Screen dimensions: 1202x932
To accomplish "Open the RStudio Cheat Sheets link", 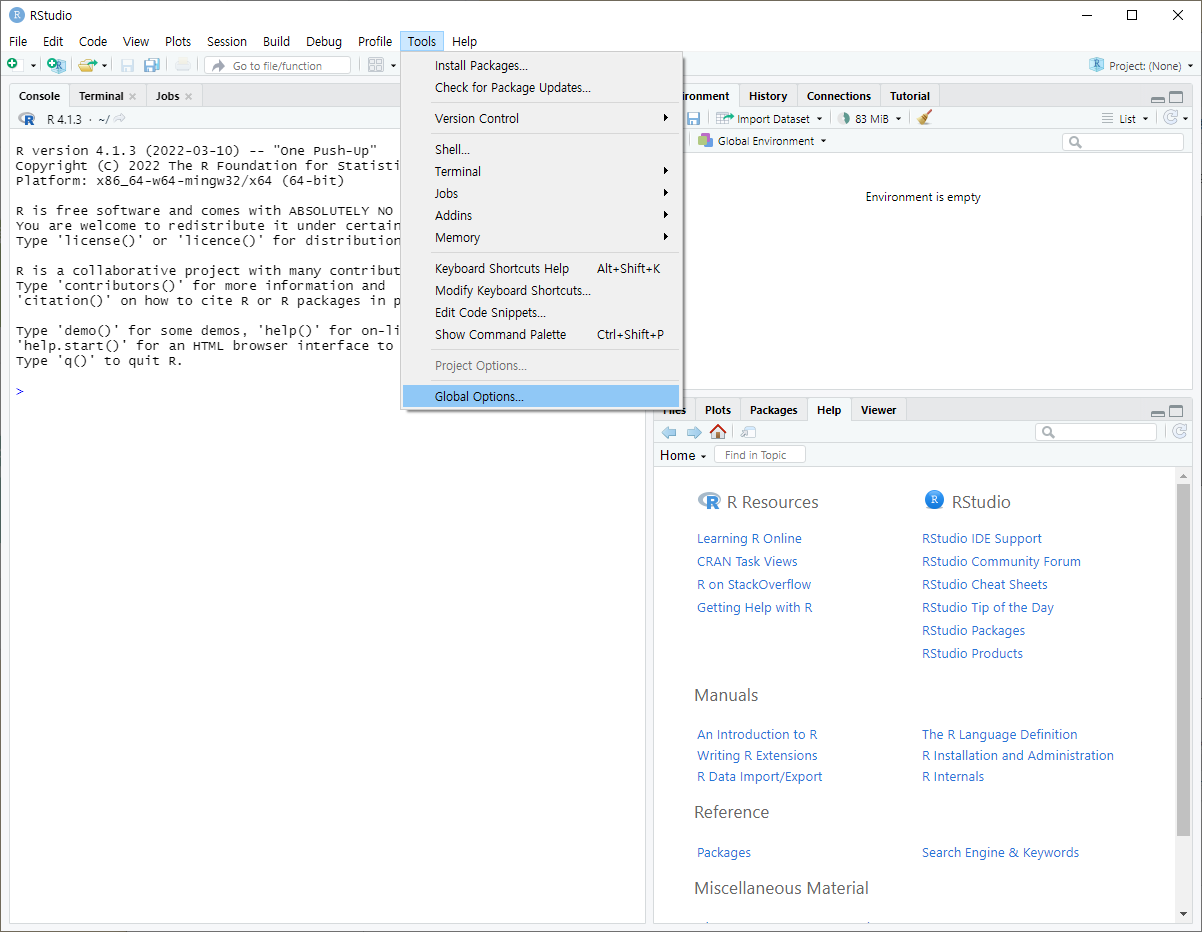I will click(985, 584).
